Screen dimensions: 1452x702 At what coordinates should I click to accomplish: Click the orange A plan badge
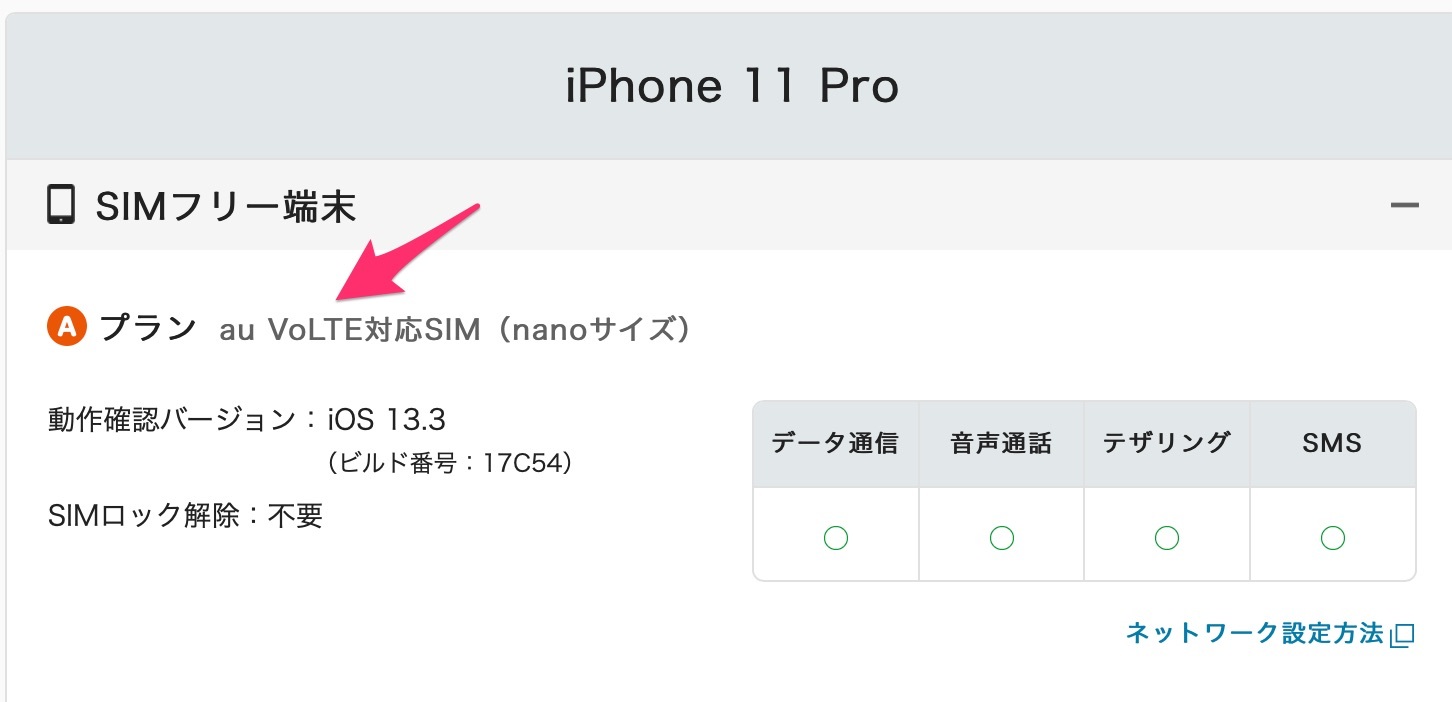[x=68, y=327]
